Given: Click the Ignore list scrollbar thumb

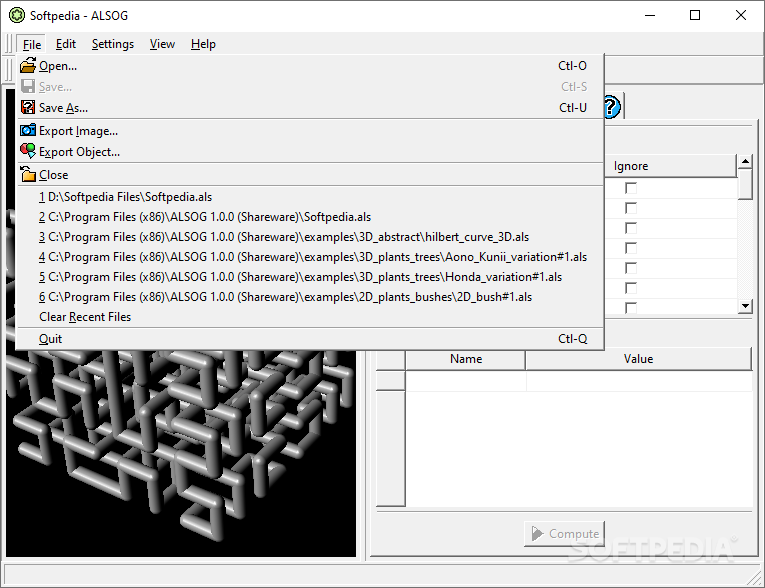Looking at the screenshot, I should (x=745, y=184).
